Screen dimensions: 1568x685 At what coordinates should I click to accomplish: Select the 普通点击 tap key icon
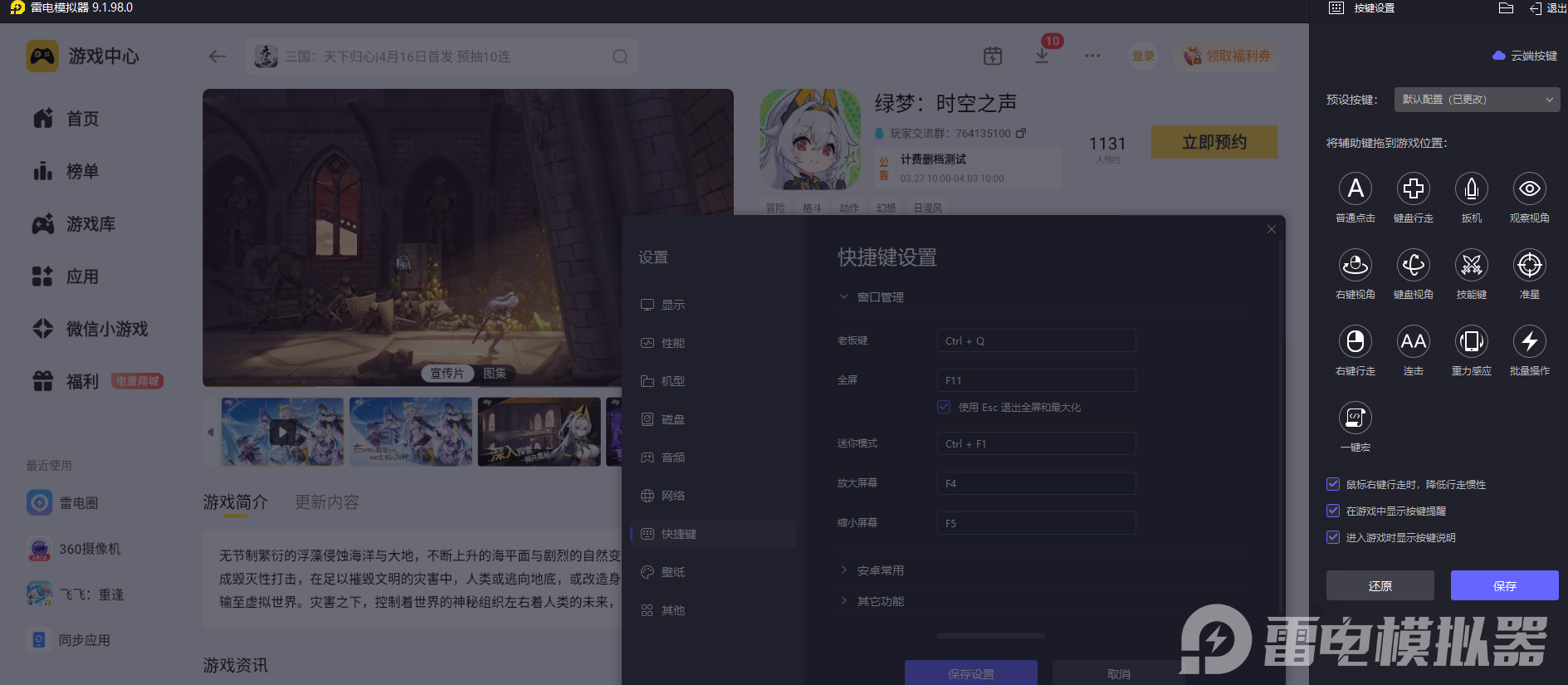pyautogui.click(x=1356, y=188)
